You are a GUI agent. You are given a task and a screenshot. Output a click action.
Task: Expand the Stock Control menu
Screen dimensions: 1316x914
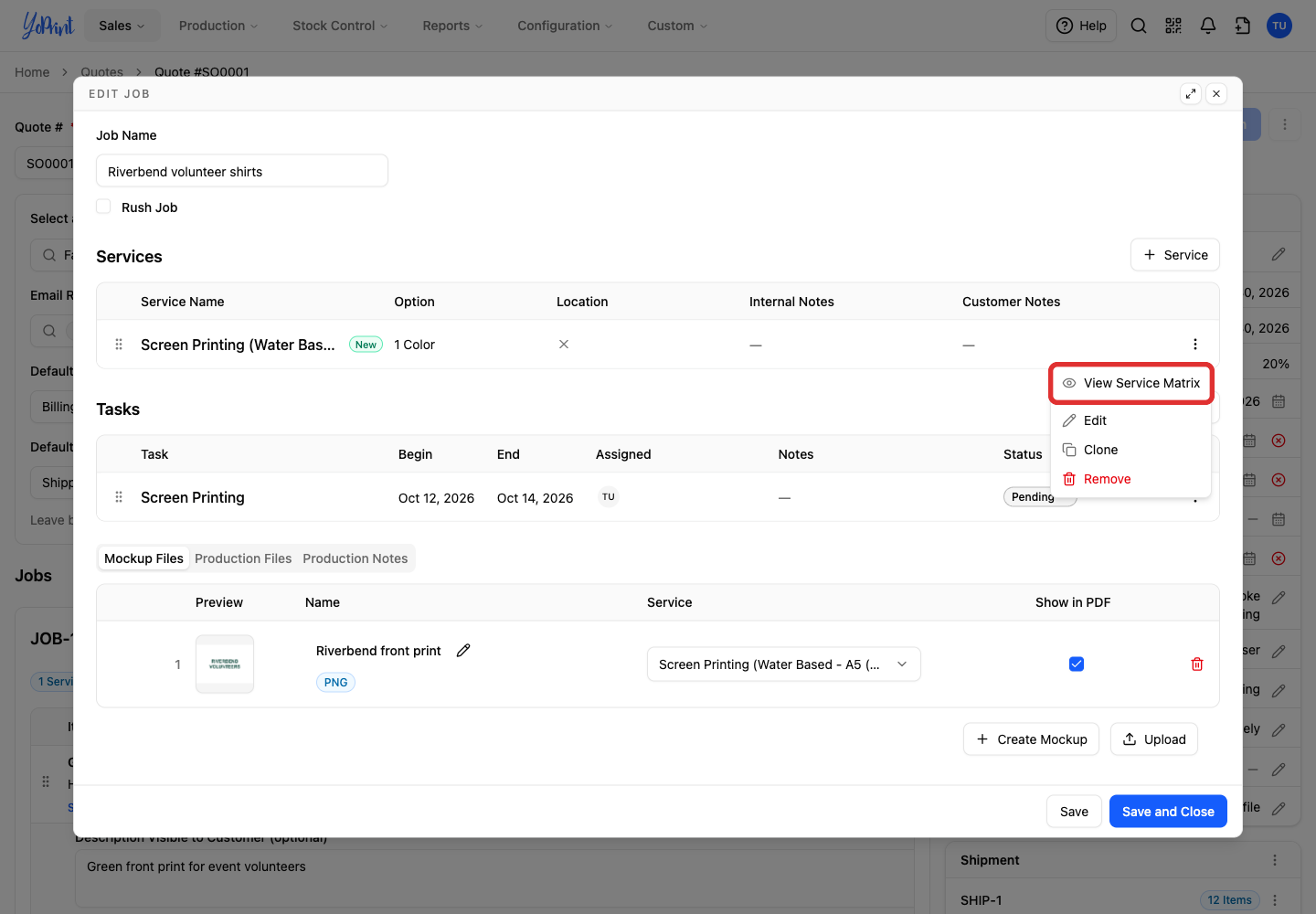point(340,26)
